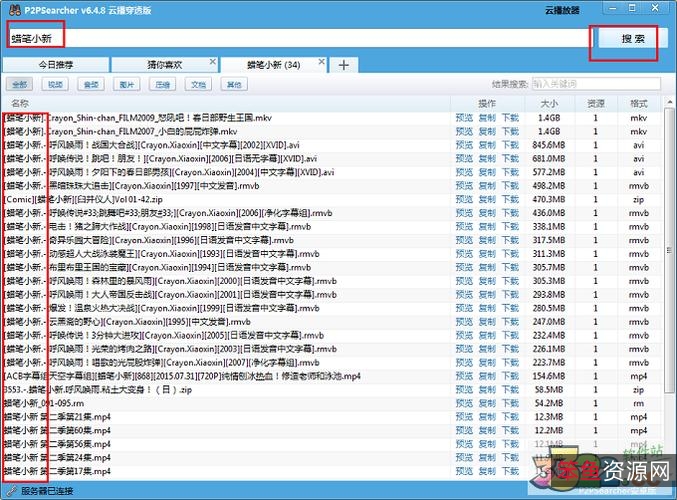Preview the 280.5MB 温泉 1999 rmvb

tap(464, 308)
